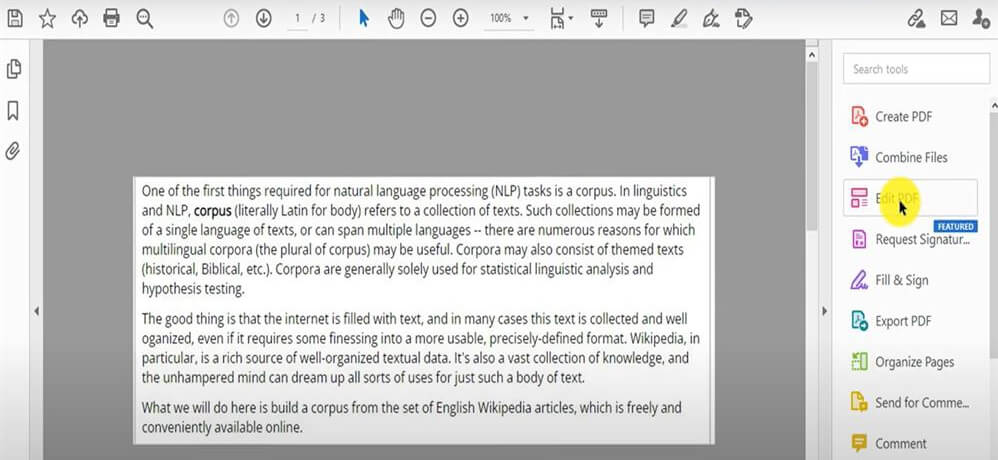Click the Save file icon

click(x=14, y=18)
